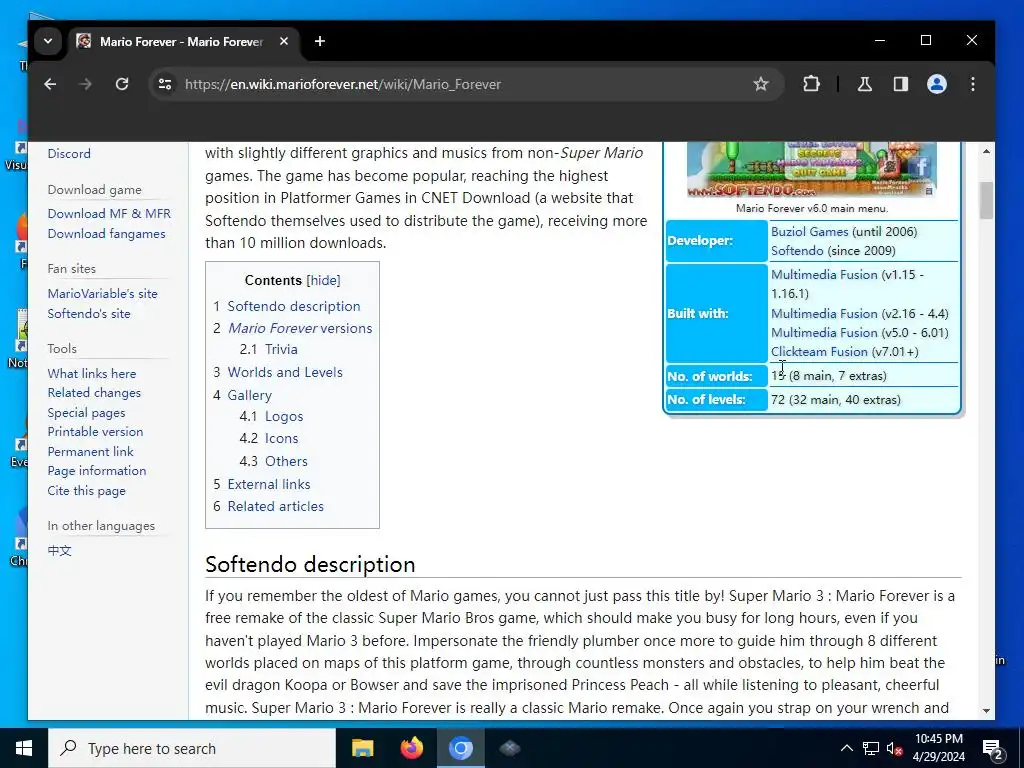Open the Chrome three-dot menu
1024x768 pixels.
point(972,84)
